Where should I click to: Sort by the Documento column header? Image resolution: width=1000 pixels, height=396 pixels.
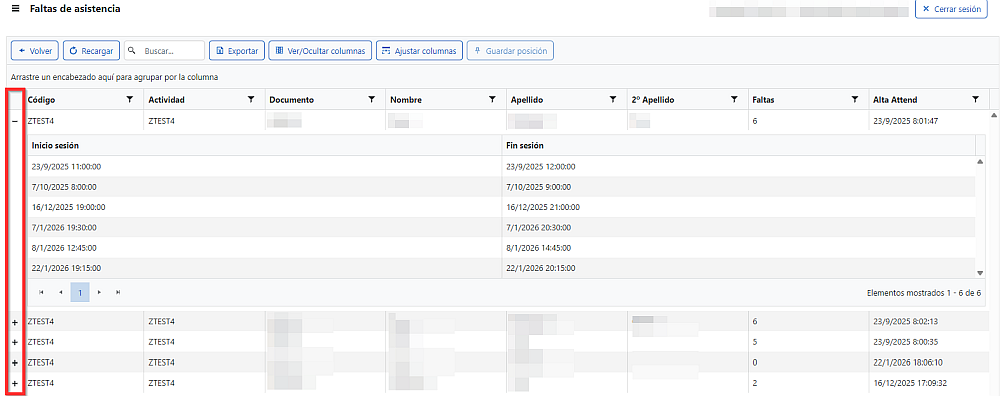coord(291,99)
